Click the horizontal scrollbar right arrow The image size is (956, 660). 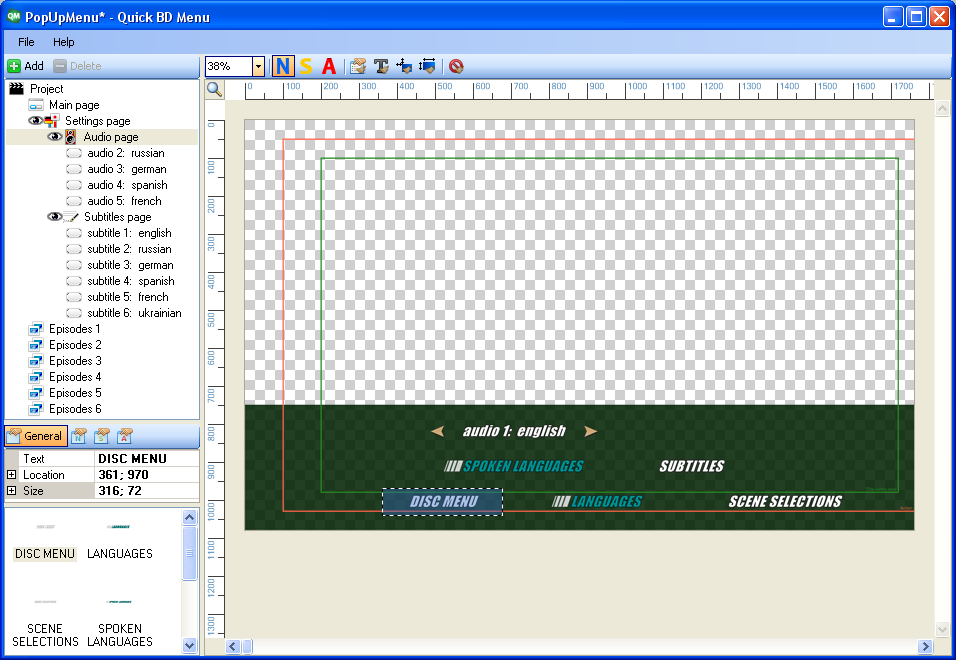pos(925,647)
